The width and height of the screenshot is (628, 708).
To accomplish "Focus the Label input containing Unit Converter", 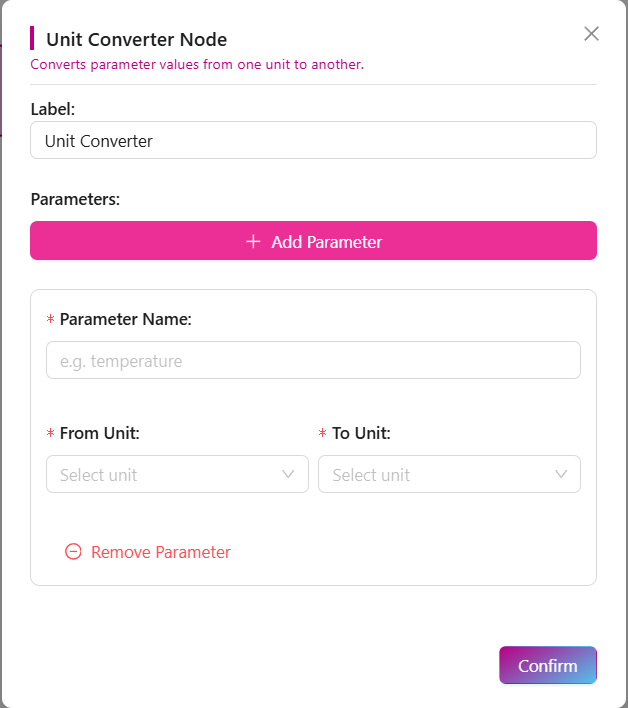I will (x=313, y=141).
